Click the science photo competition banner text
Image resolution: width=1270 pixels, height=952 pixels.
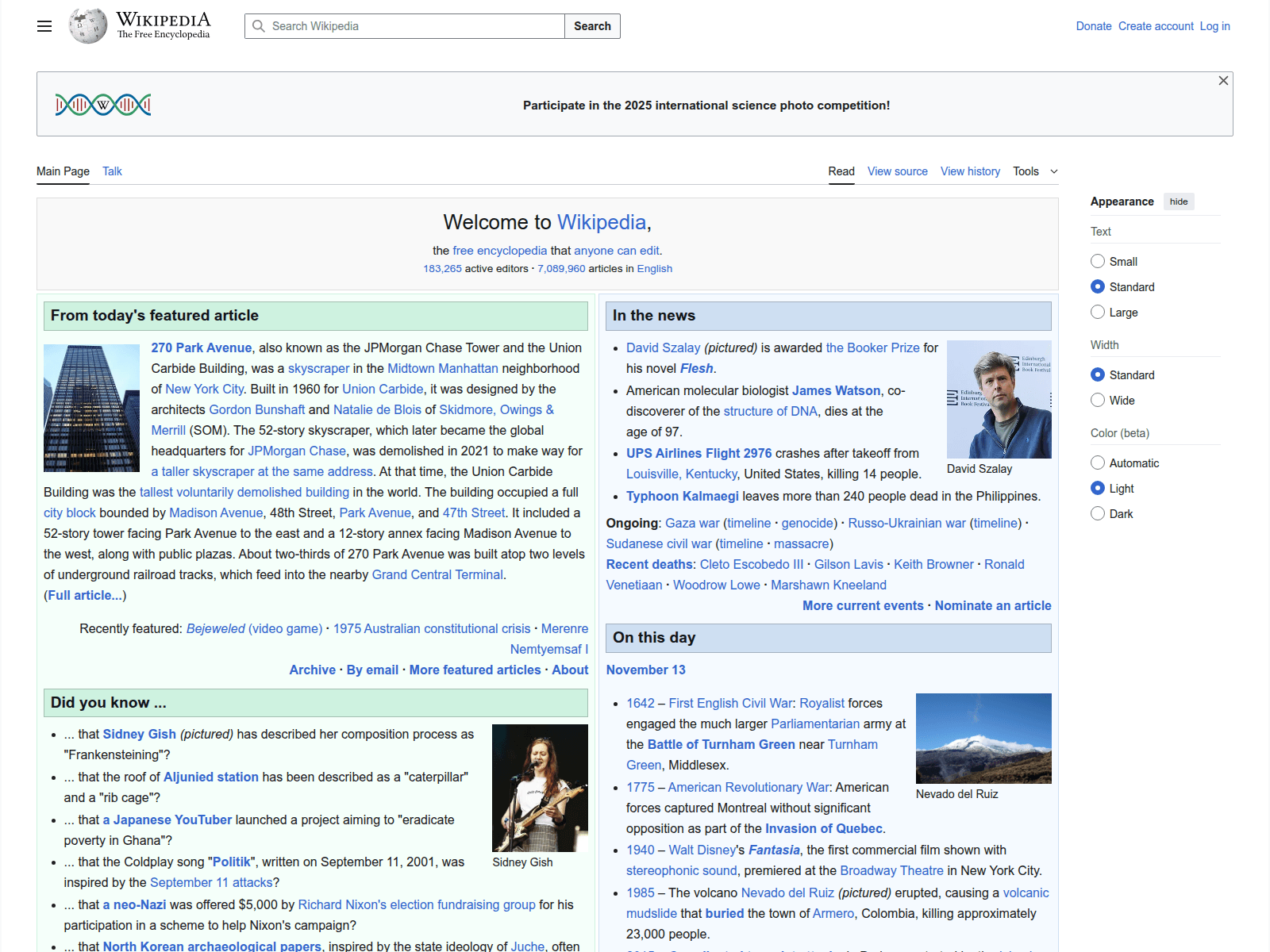click(x=706, y=105)
